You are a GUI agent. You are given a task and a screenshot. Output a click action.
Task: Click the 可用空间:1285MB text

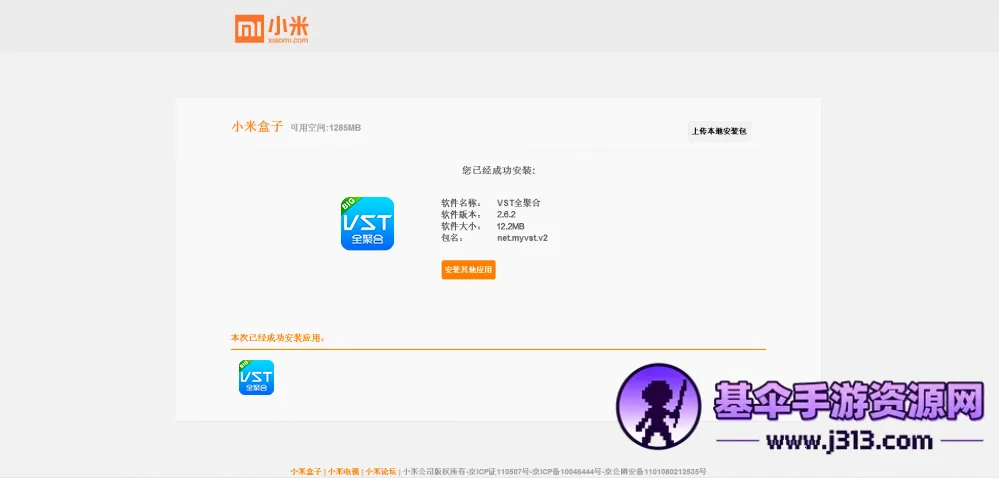point(326,128)
